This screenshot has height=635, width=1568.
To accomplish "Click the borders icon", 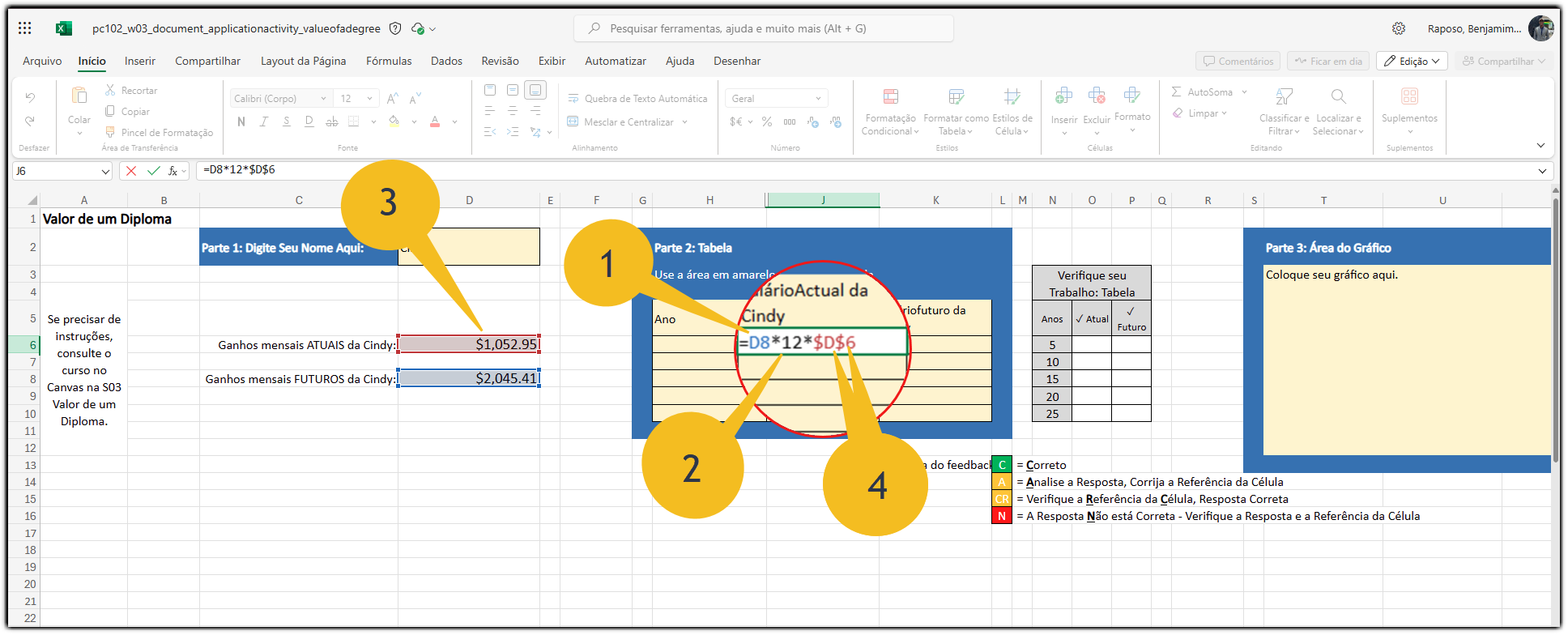I will pos(353,121).
